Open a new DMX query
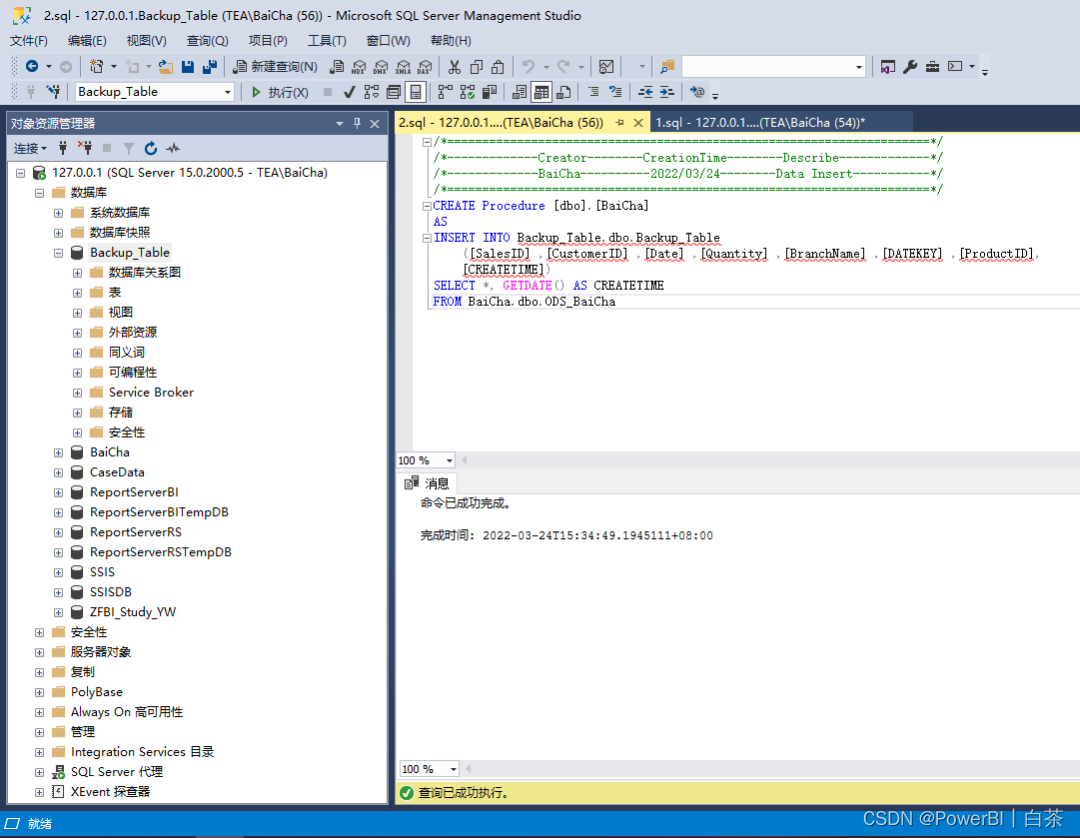 coord(381,67)
